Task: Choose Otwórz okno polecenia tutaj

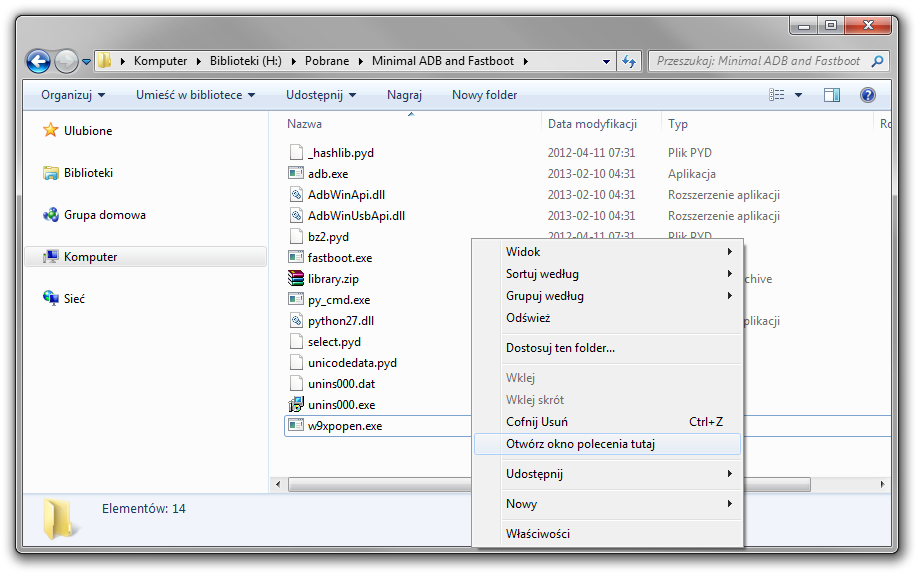Action: 580,444
